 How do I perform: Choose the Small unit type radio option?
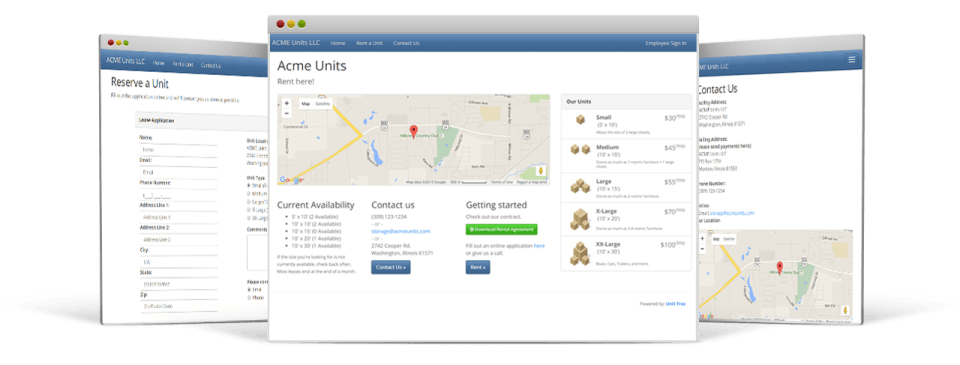(x=248, y=185)
